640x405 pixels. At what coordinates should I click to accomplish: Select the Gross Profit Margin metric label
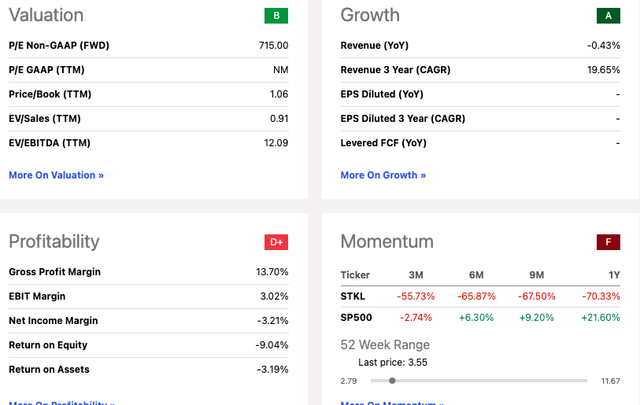55,272
